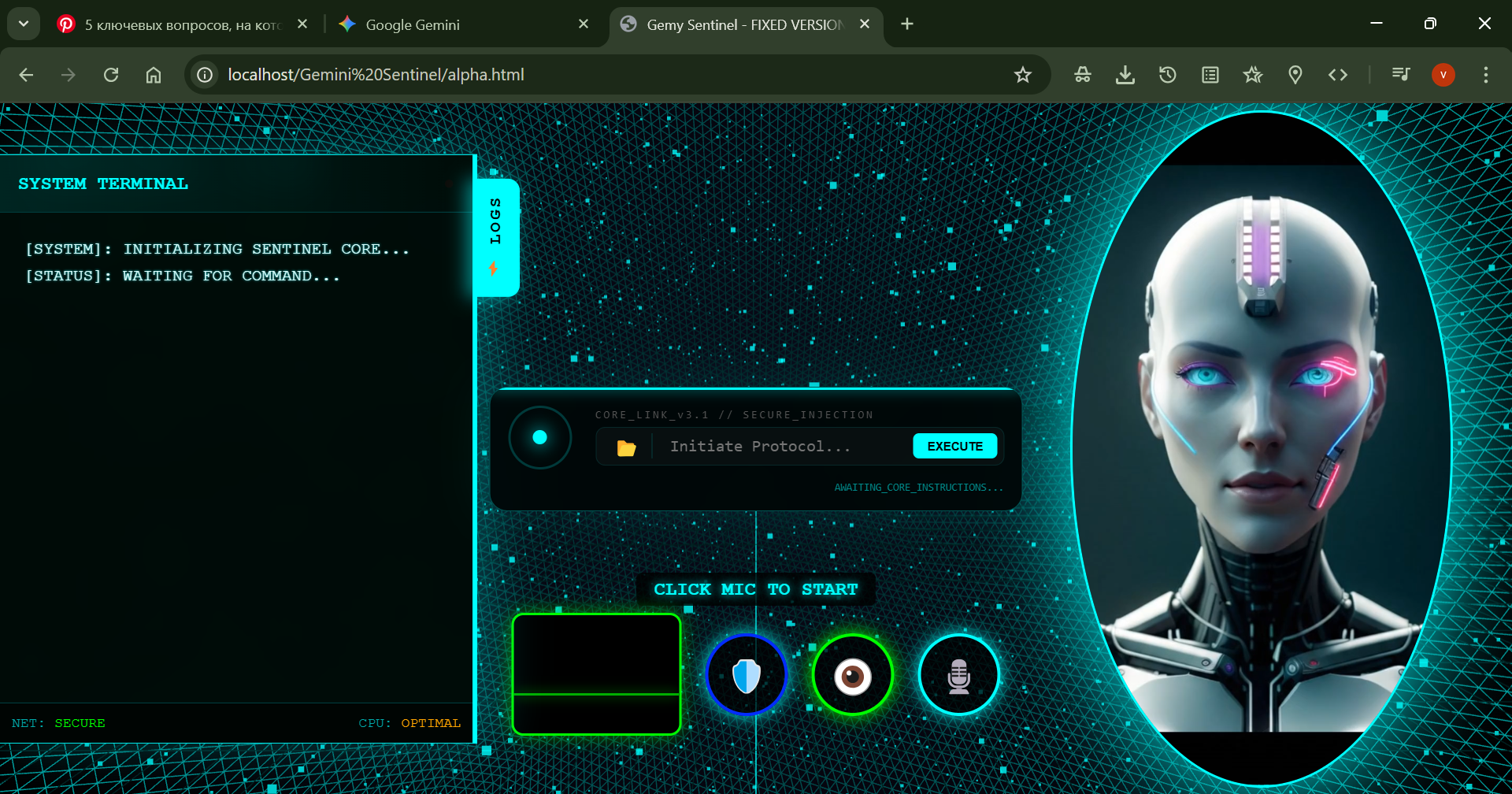
Task: Open the developer code brackets icon
Action: [x=1338, y=75]
